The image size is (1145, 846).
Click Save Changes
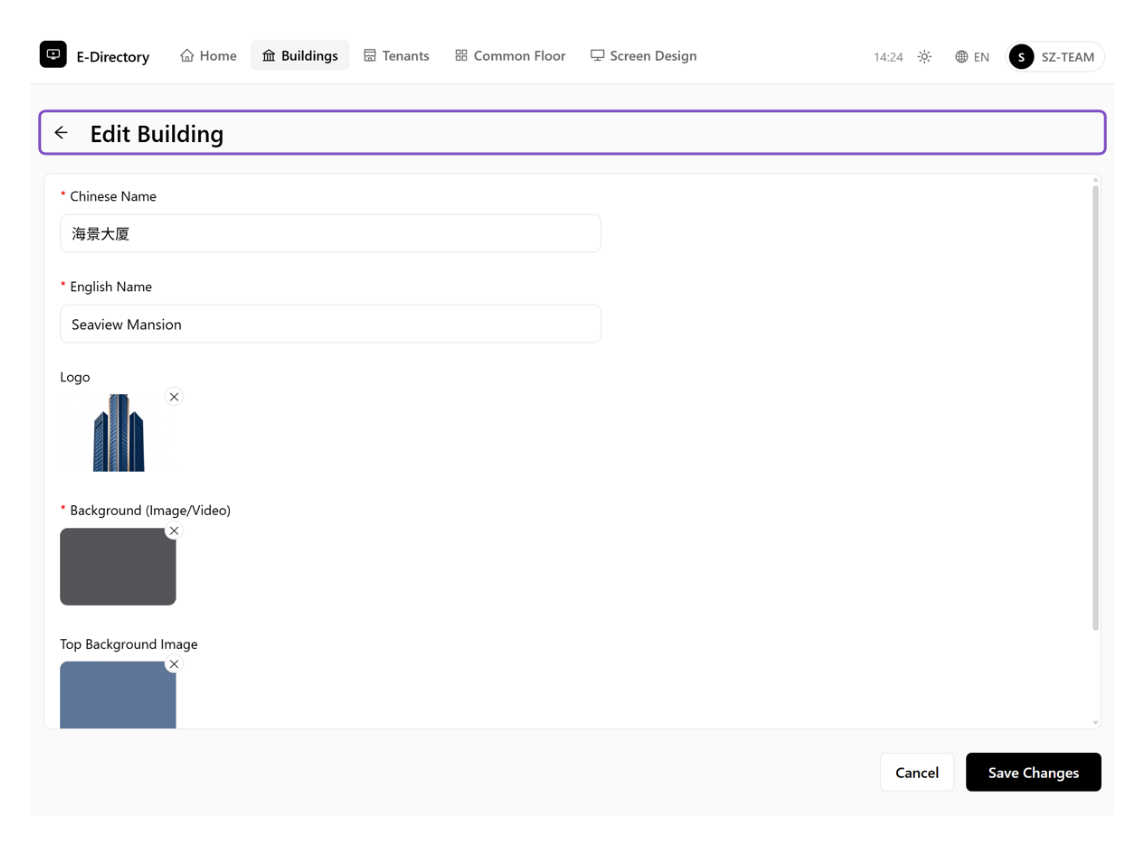tap(1033, 772)
